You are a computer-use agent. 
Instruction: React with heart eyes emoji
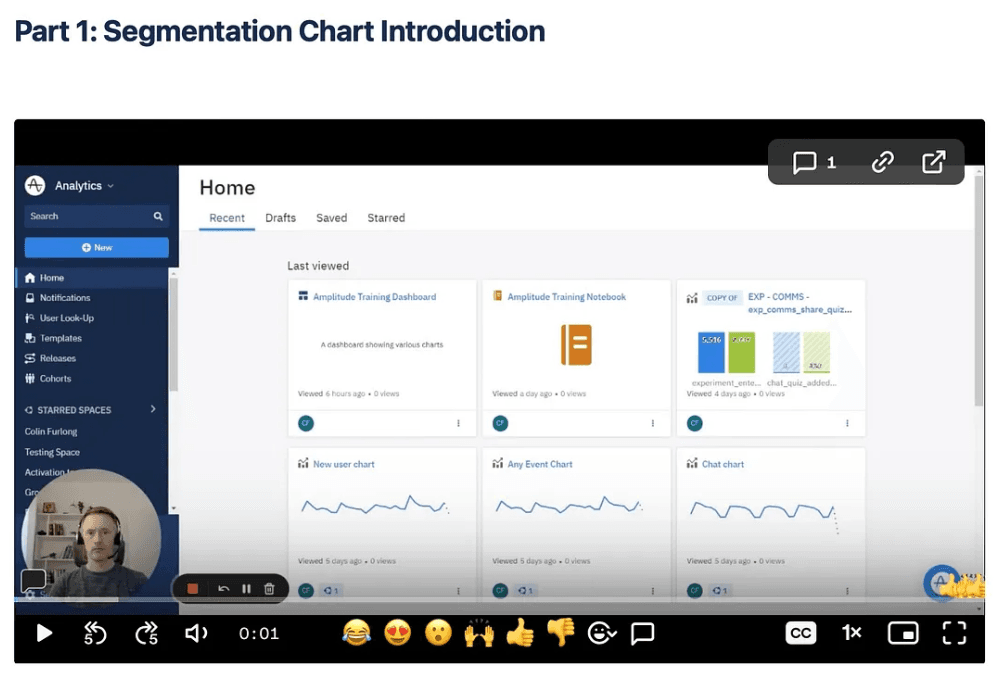(x=397, y=632)
